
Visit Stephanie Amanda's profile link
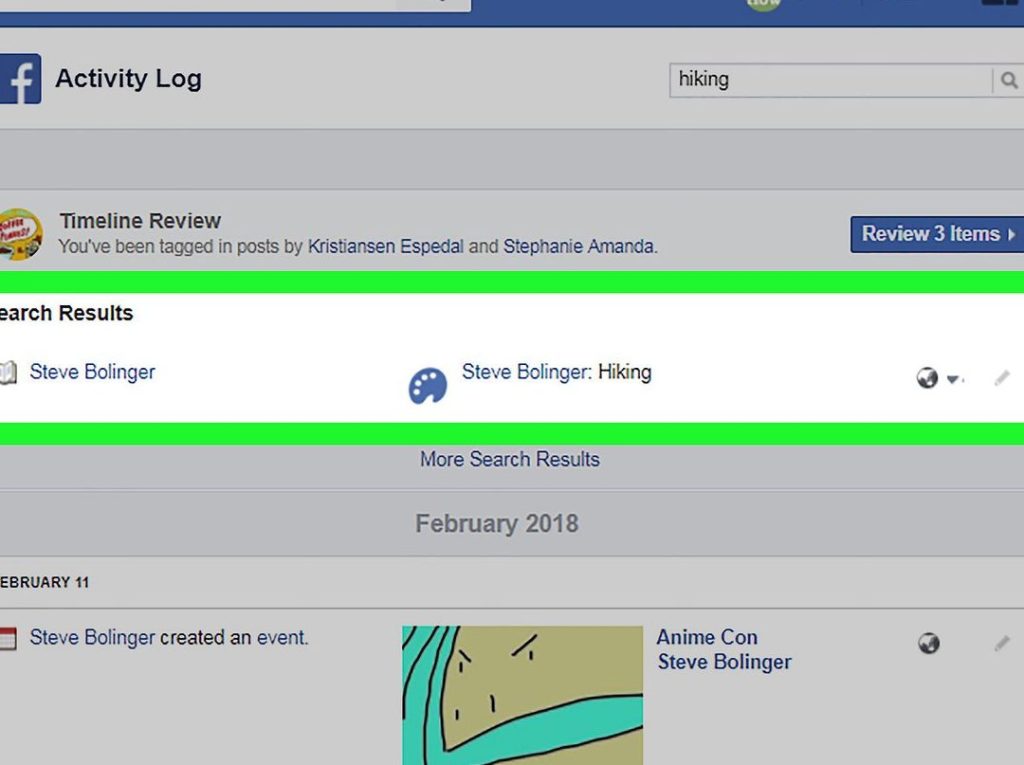click(x=578, y=246)
